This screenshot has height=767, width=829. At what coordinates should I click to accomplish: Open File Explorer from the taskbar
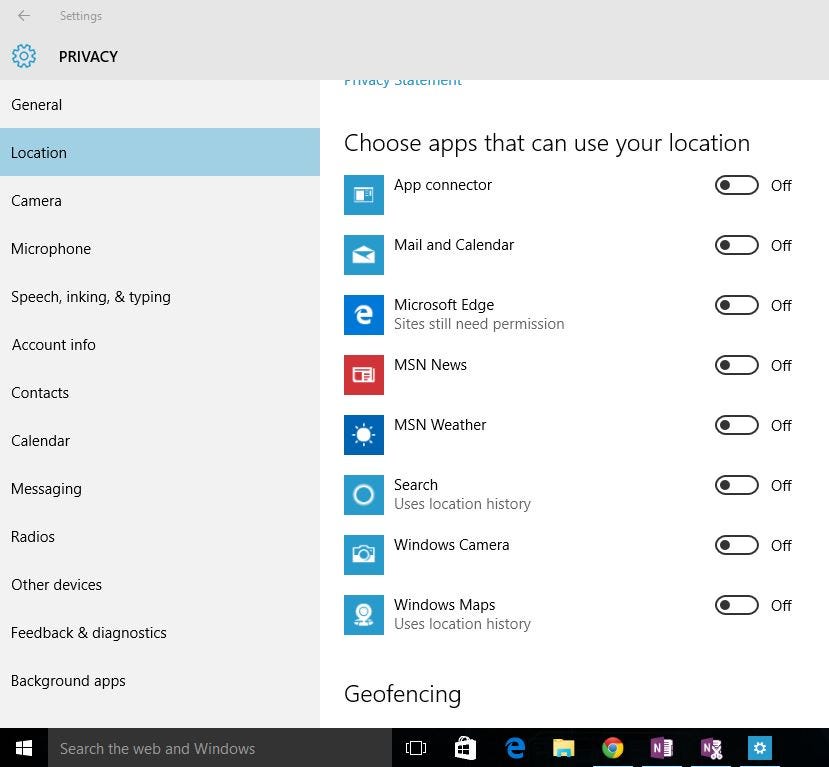(564, 748)
